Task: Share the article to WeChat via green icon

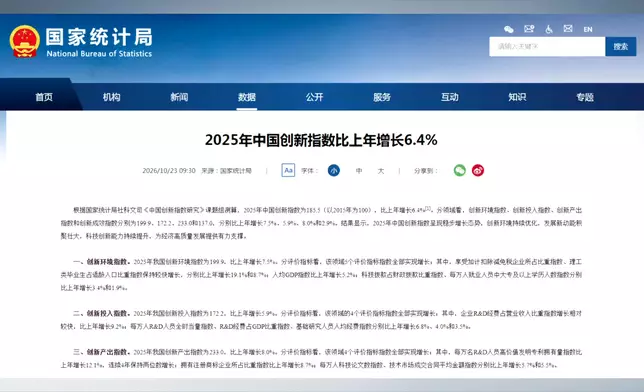Action: 460,170
